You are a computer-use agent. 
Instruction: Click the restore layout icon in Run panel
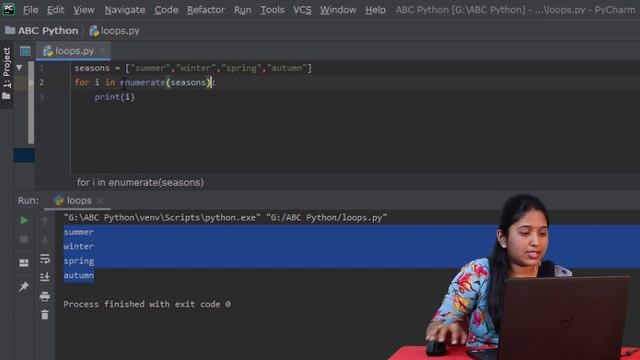point(24,262)
